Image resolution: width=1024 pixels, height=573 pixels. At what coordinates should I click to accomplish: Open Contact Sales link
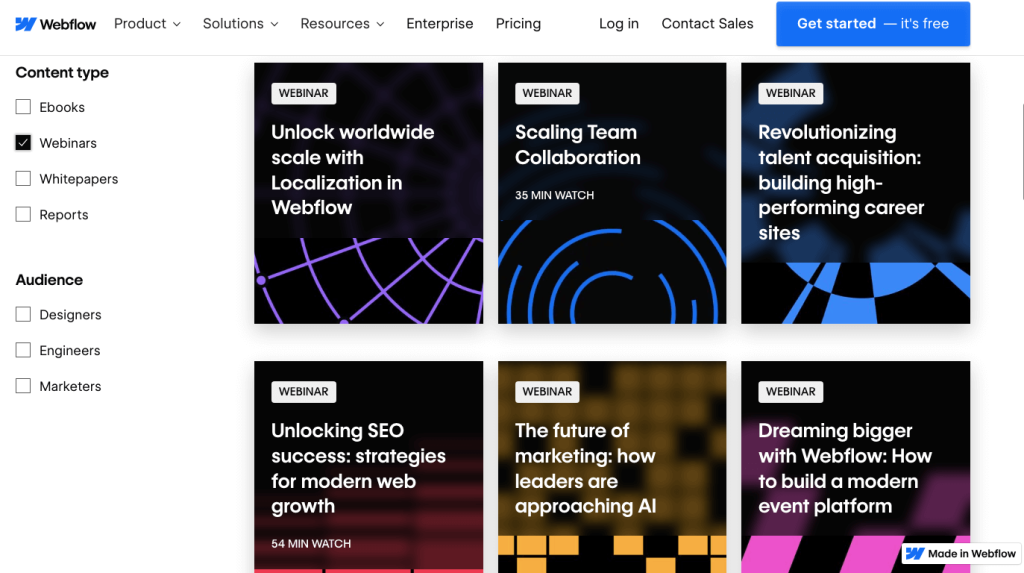click(x=707, y=24)
